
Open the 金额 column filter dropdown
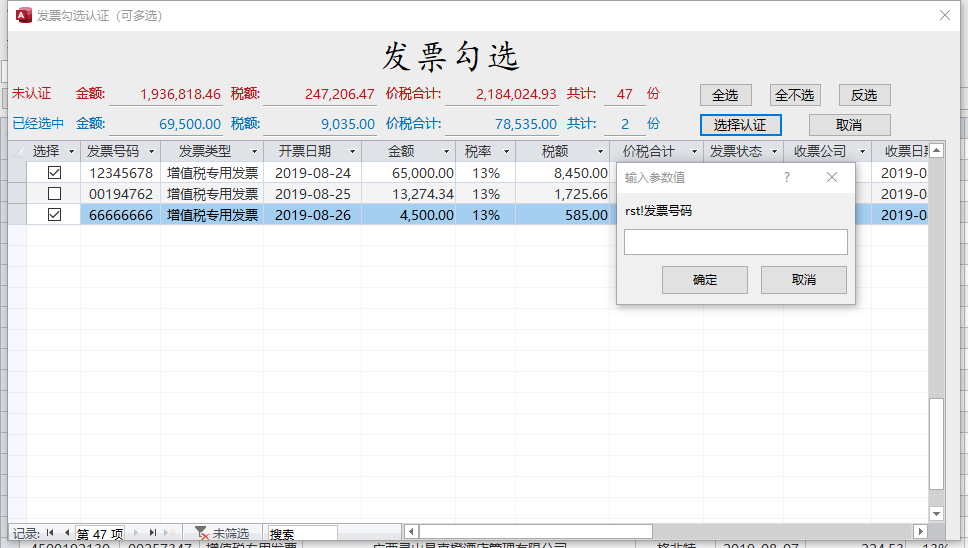[446, 151]
